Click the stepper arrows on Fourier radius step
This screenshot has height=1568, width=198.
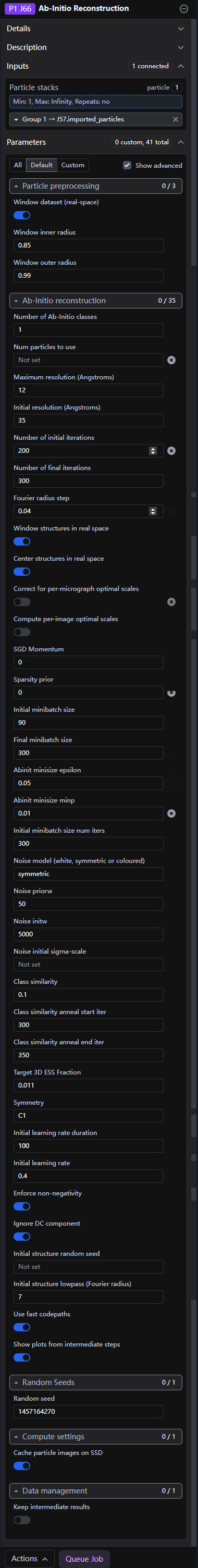click(x=153, y=511)
